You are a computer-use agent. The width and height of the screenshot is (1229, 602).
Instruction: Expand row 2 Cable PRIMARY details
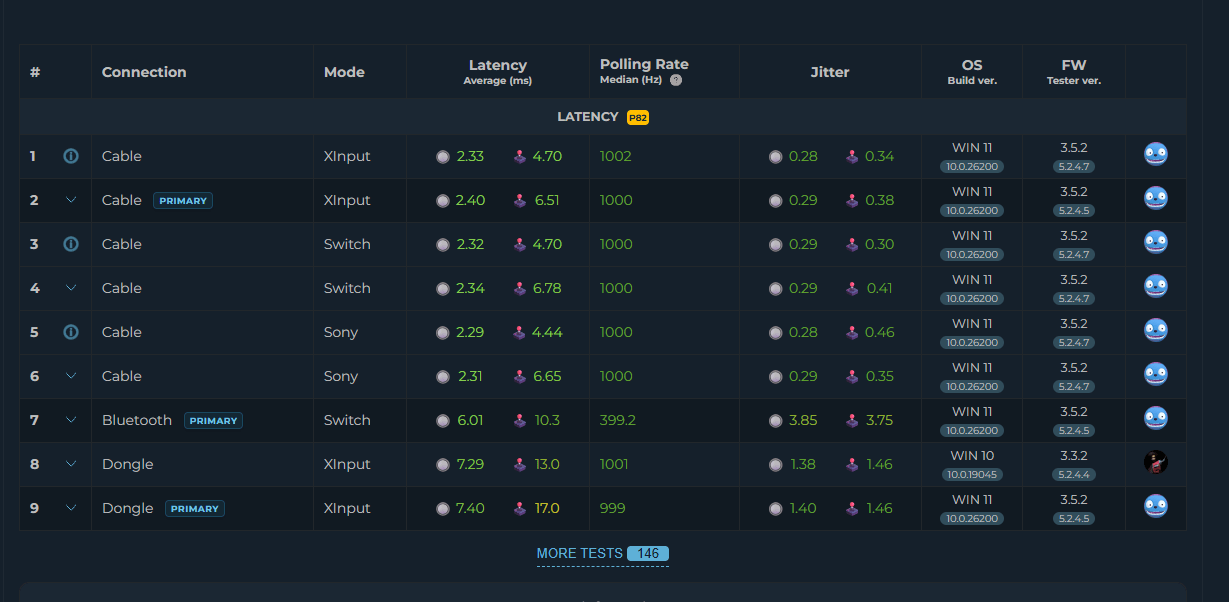pos(71,200)
